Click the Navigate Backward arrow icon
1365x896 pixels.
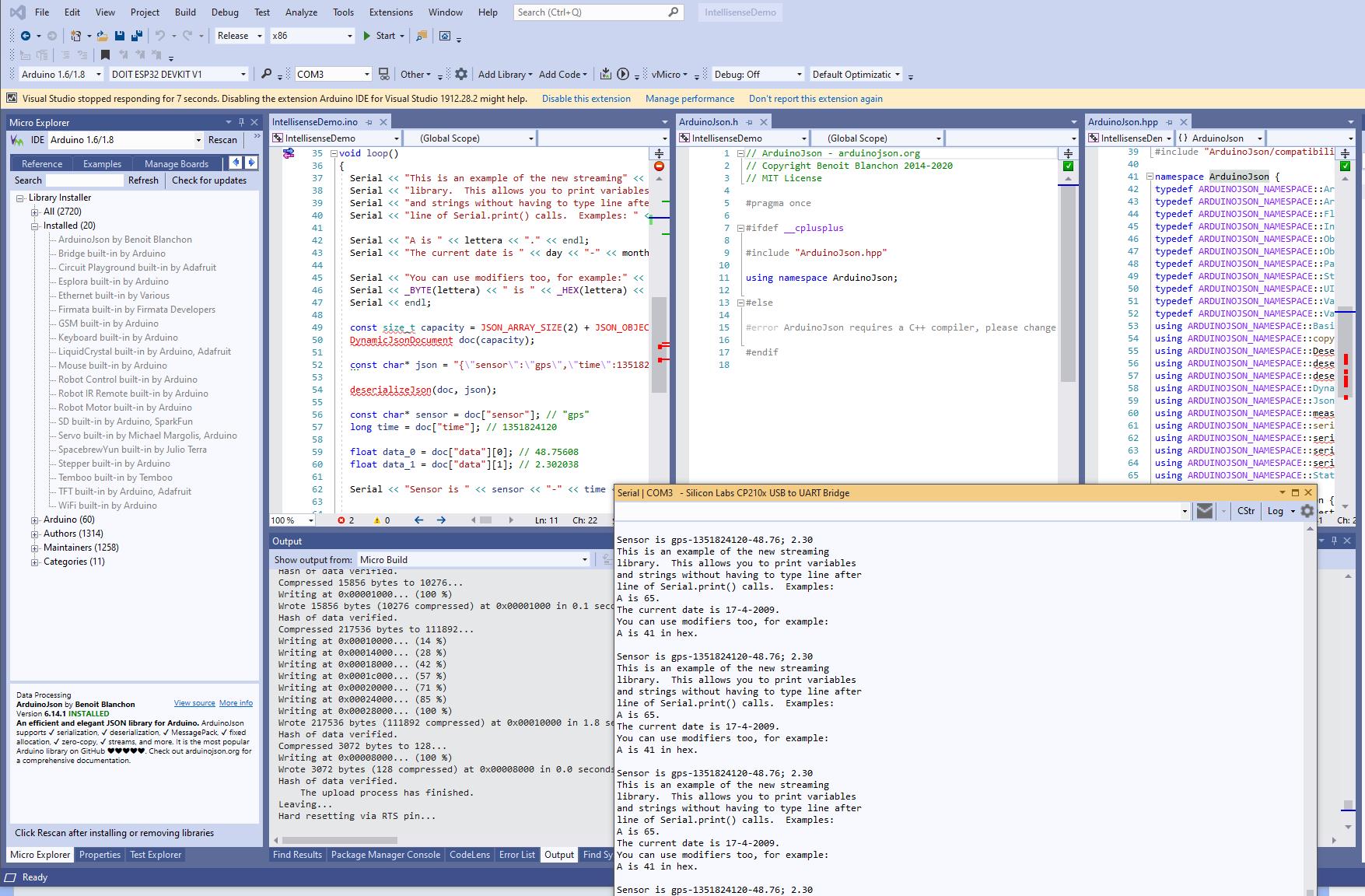[25, 36]
